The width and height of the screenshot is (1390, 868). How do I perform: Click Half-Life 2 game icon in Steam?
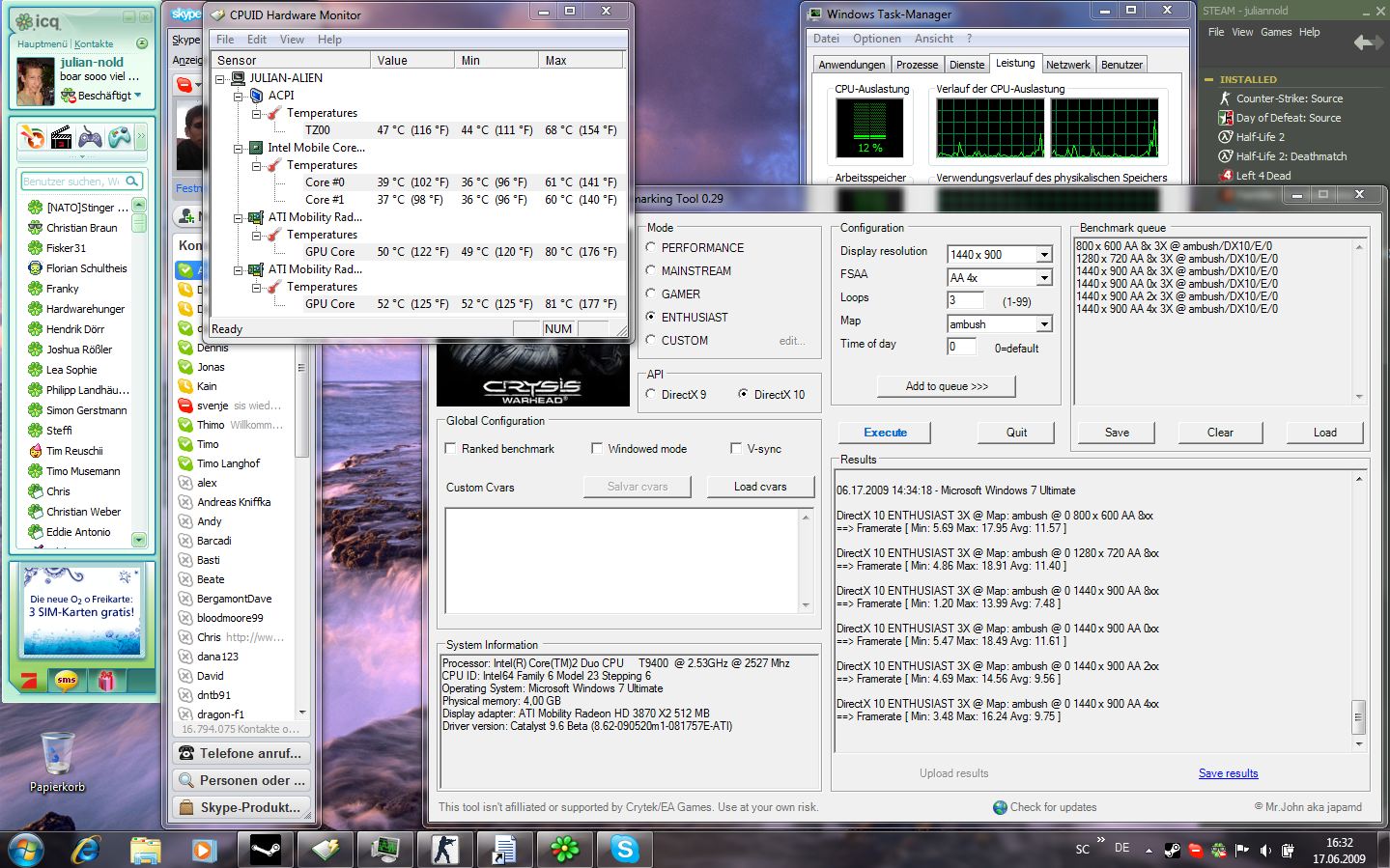pyautogui.click(x=1226, y=137)
